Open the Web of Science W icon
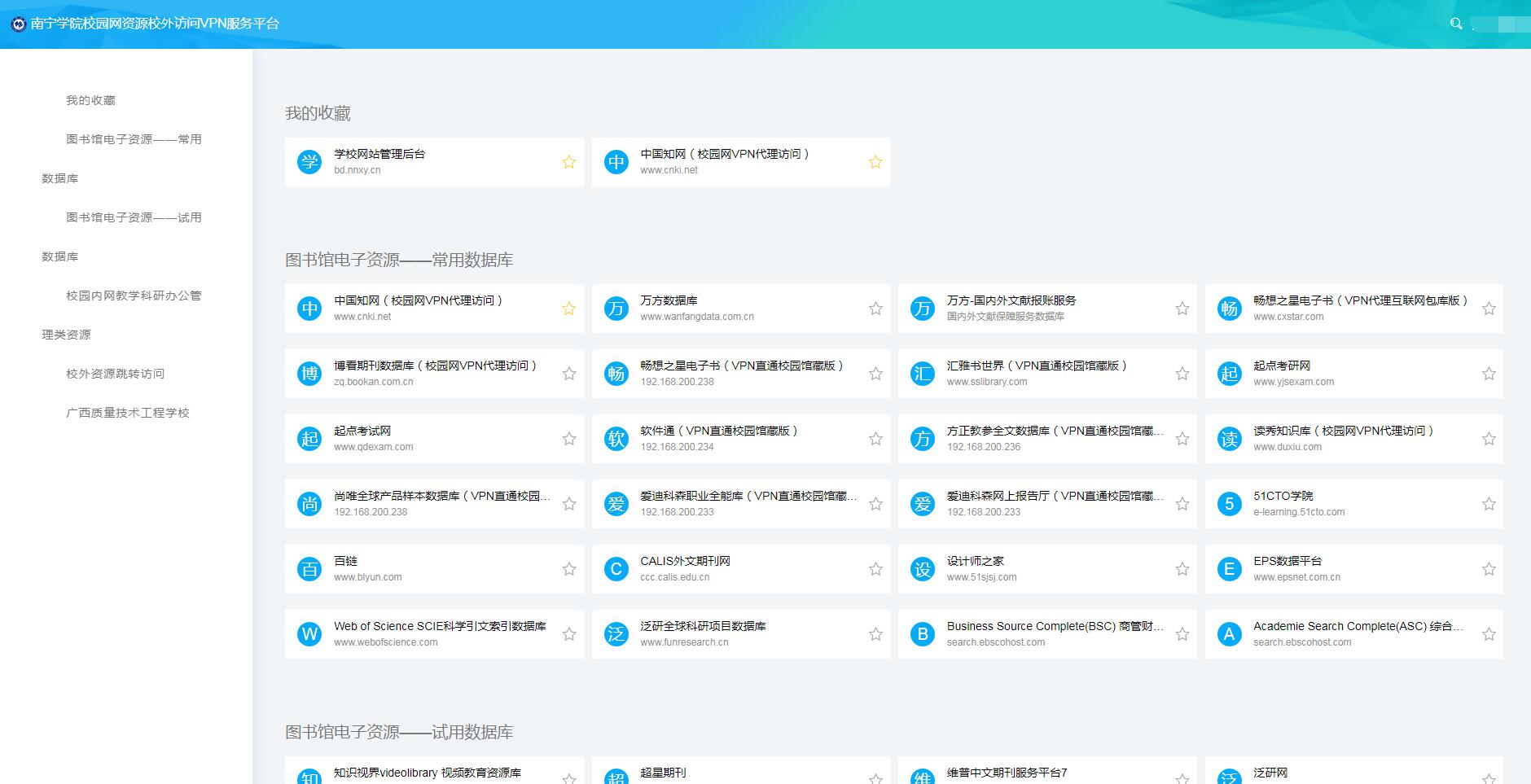1531x784 pixels. 309,634
